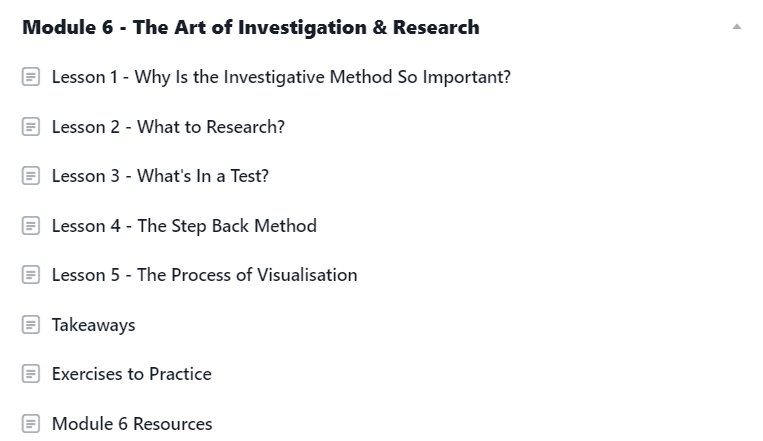Image resolution: width=763 pixels, height=441 pixels.
Task: Click the document icon beside Lesson 1
Action: [x=31, y=77]
